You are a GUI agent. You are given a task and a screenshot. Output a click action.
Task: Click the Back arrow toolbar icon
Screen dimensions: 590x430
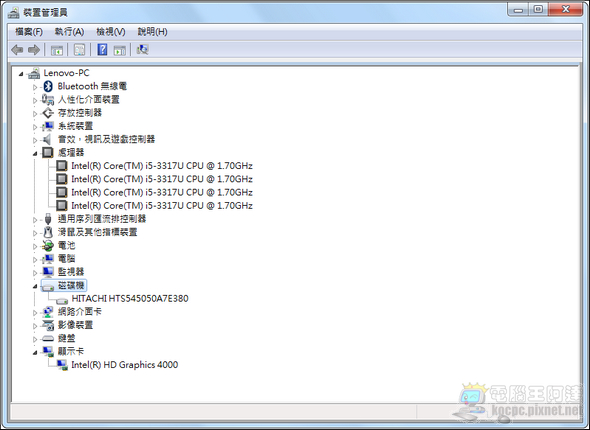coord(17,50)
